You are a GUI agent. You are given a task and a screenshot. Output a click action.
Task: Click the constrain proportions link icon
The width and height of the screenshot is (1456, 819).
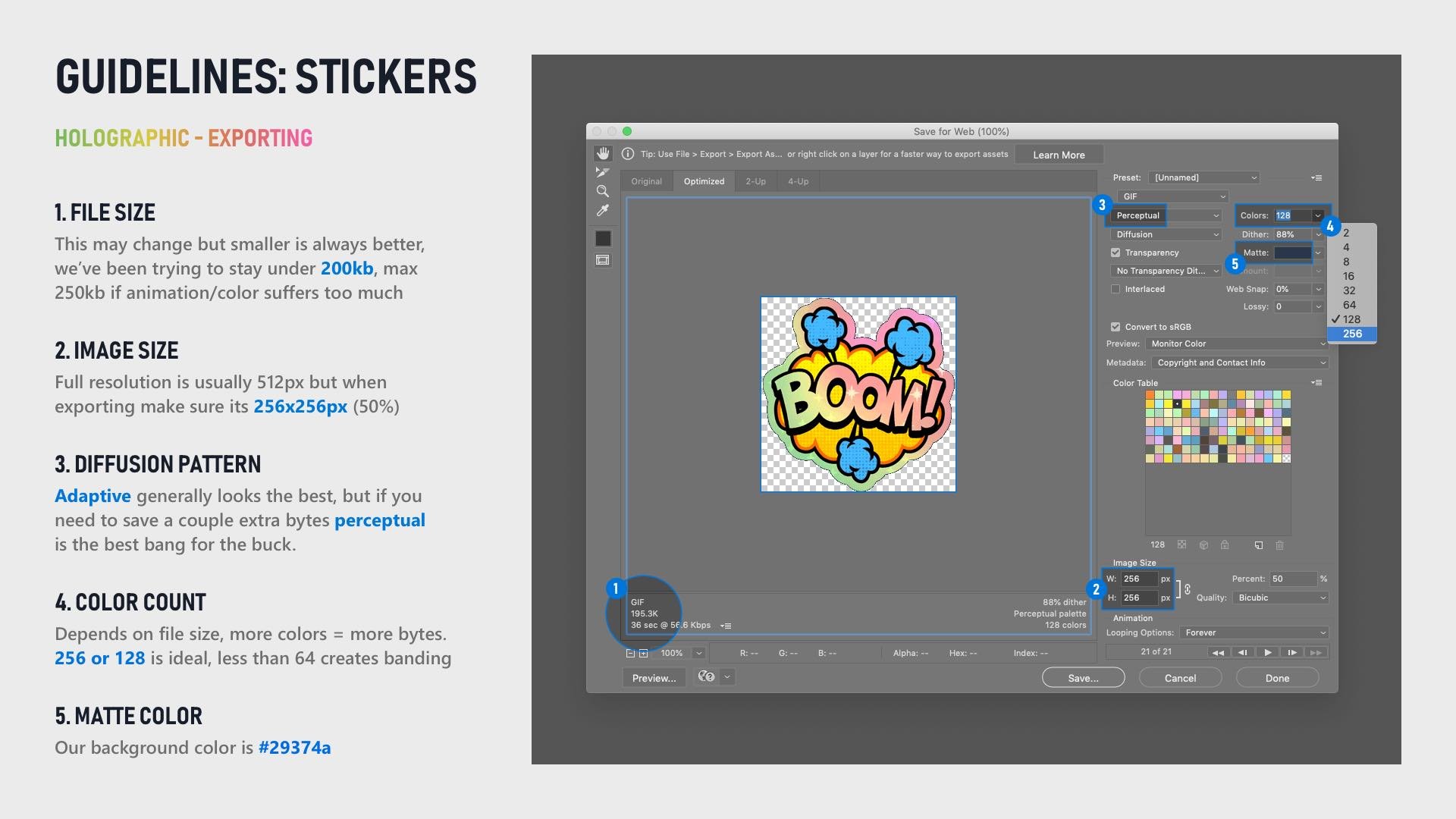1188,588
